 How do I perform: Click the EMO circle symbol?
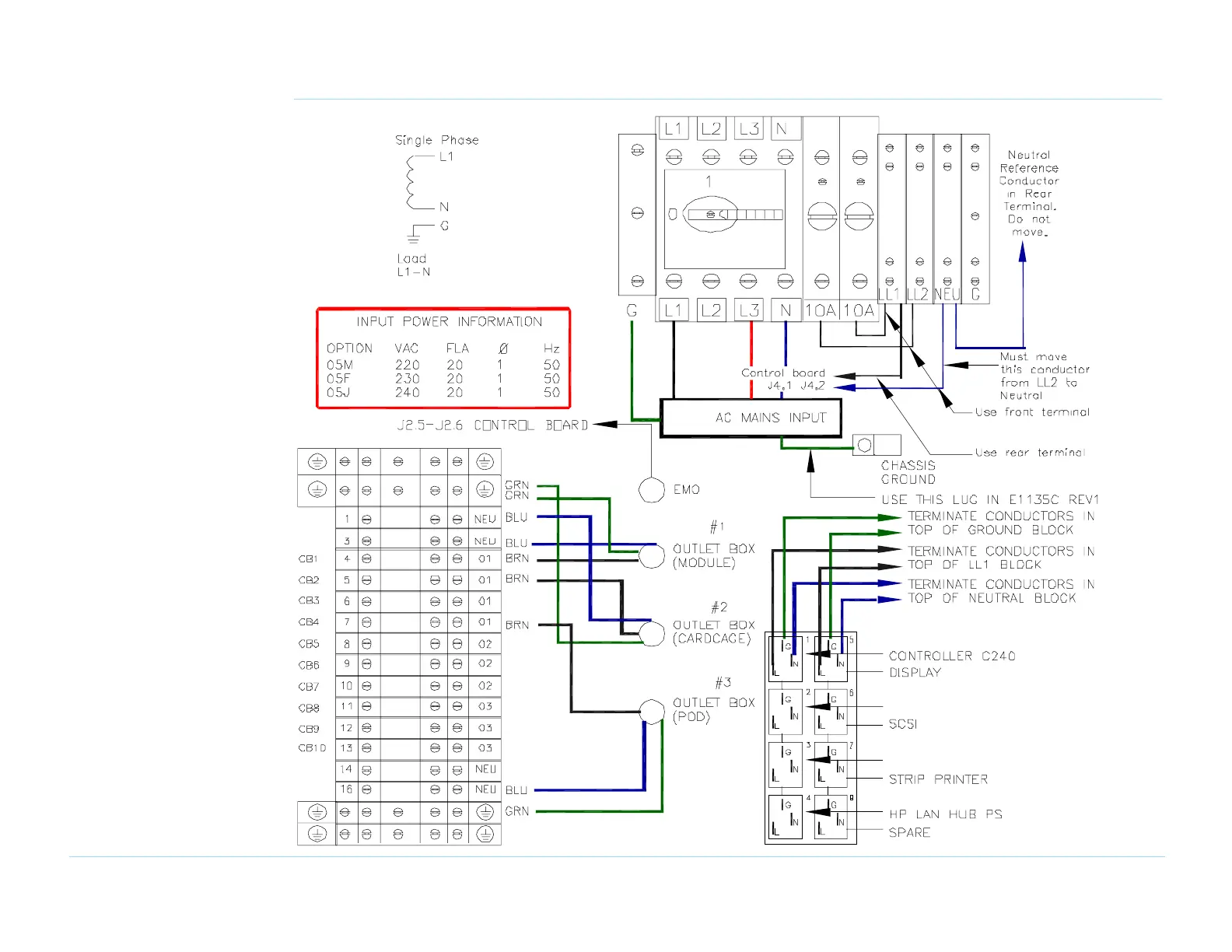[652, 489]
